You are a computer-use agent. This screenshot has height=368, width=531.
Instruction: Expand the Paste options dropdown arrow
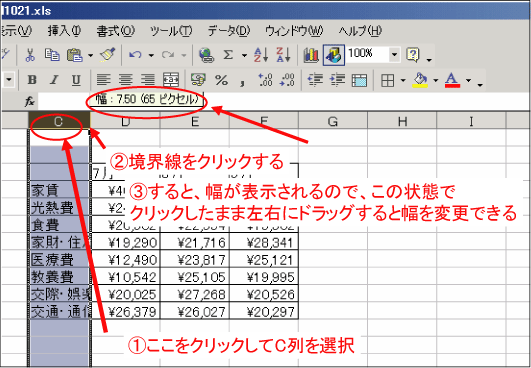90,55
